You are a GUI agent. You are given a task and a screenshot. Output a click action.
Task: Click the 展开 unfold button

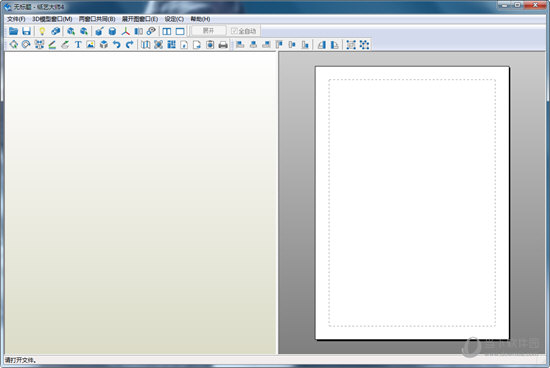(x=208, y=31)
